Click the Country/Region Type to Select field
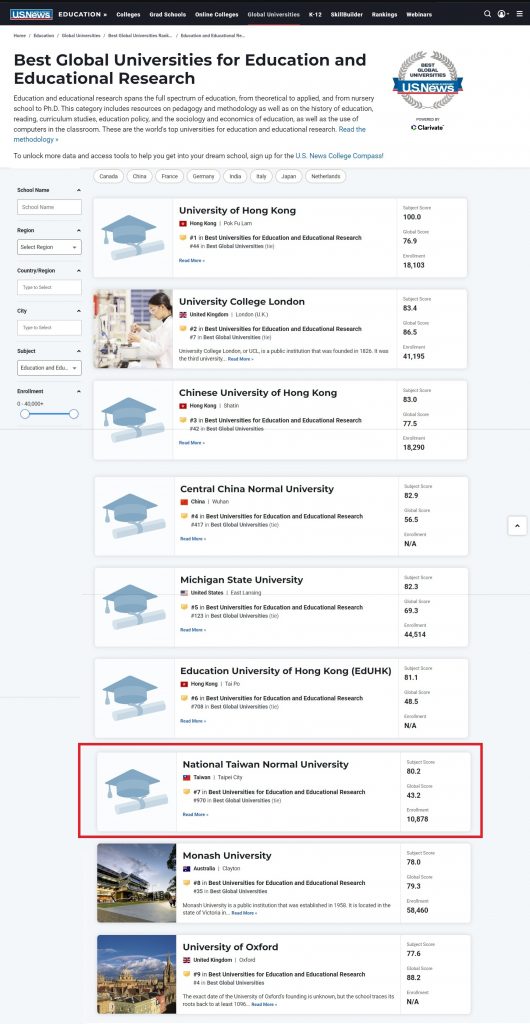The width and height of the screenshot is (530, 1024). [50, 287]
